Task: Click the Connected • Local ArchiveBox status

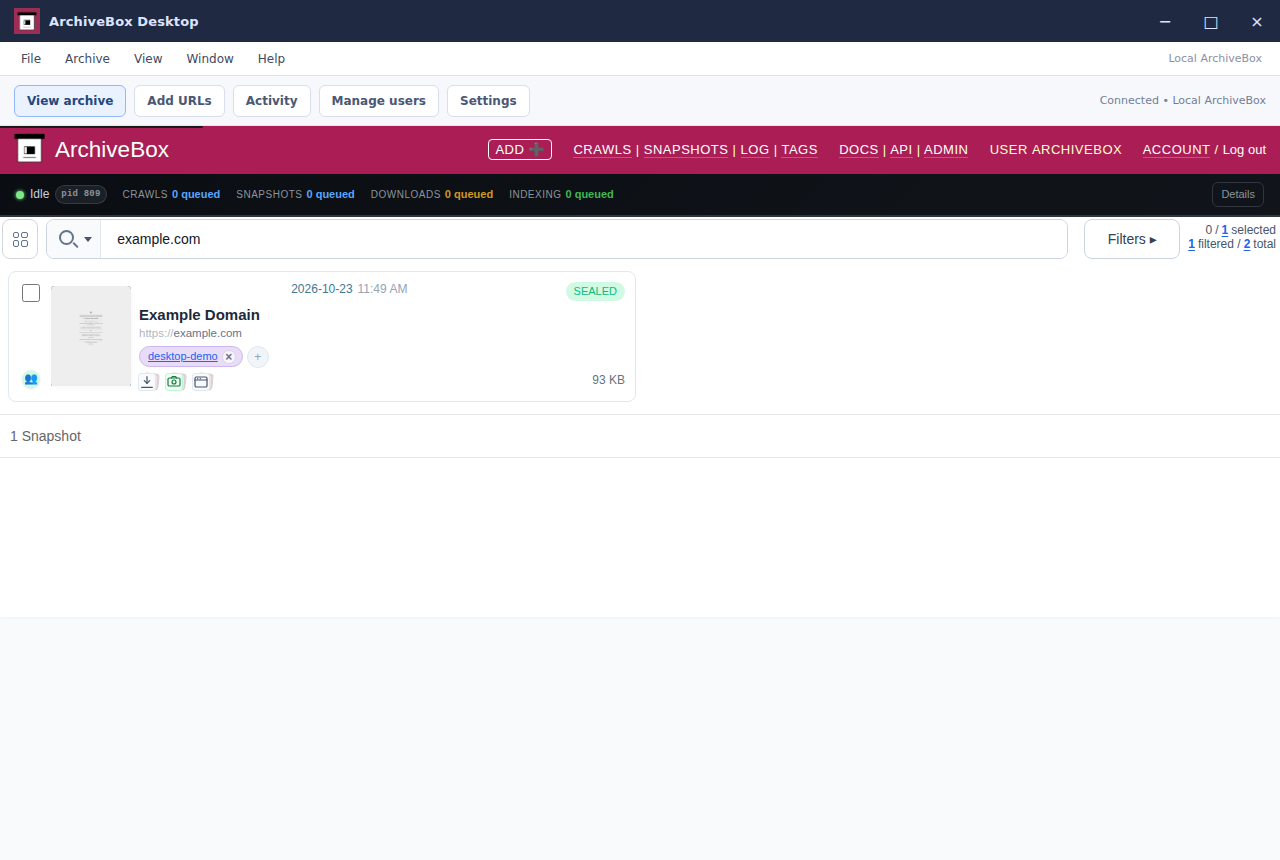Action: click(x=1183, y=100)
